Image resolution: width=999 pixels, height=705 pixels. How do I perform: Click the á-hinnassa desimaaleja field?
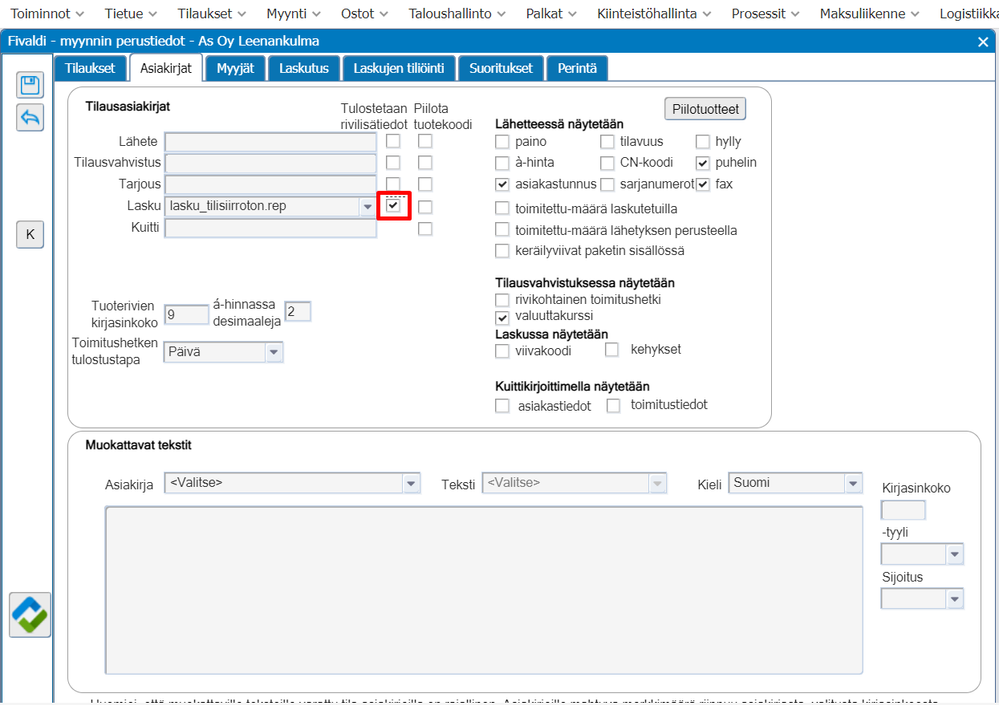click(298, 311)
